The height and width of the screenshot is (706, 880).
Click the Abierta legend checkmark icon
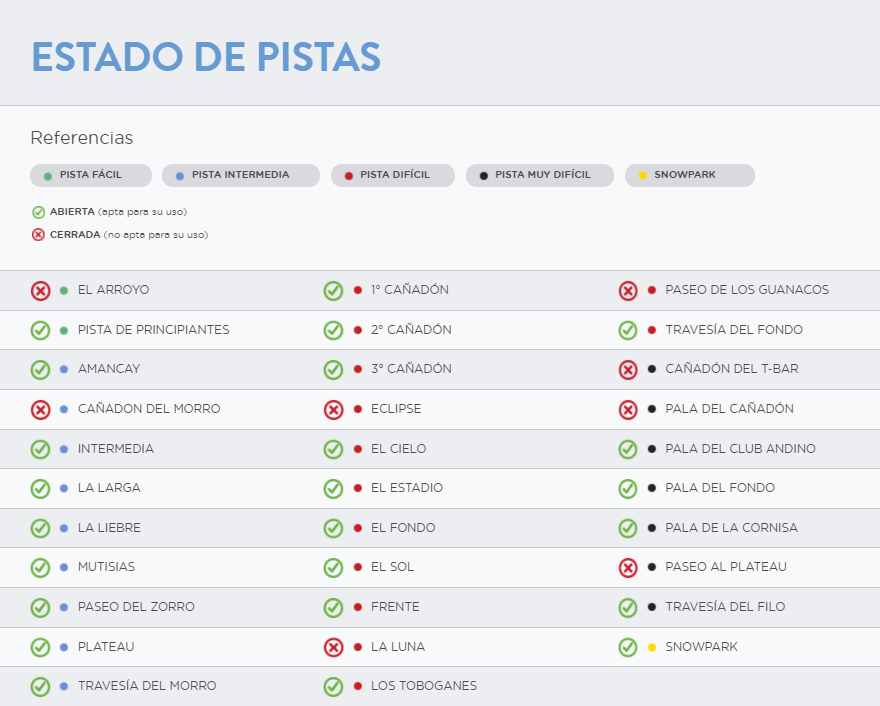point(38,212)
